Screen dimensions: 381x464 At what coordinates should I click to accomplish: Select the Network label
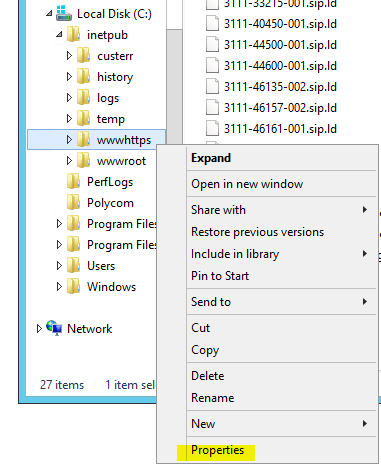click(90, 329)
